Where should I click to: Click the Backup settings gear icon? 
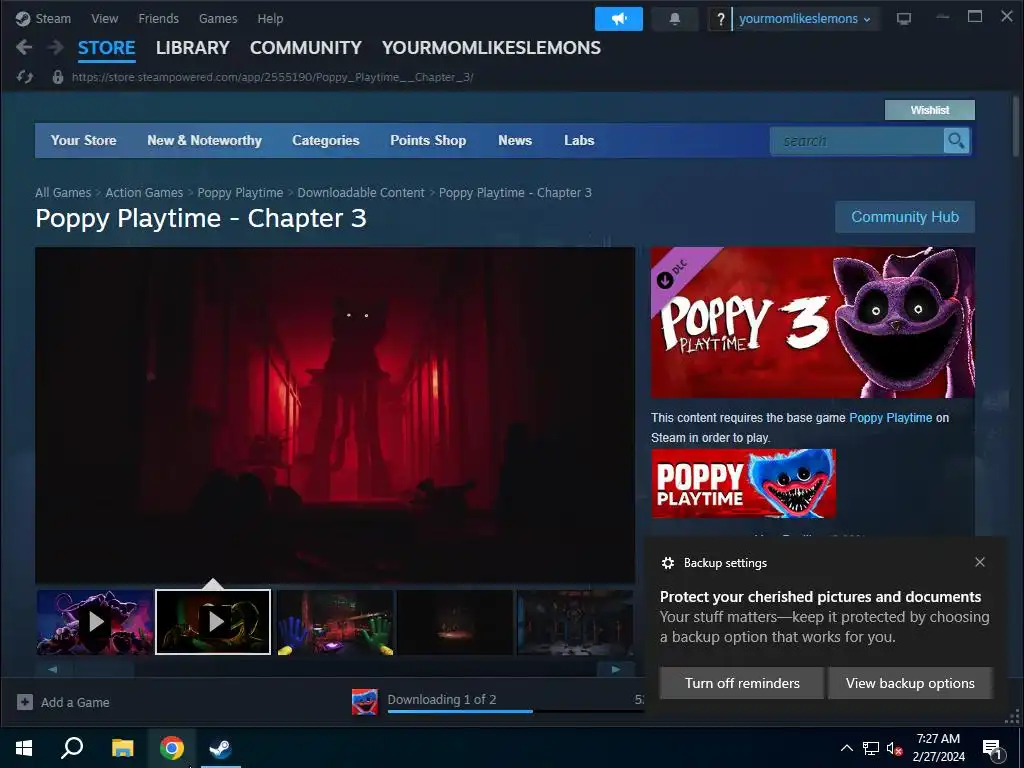pyautogui.click(x=667, y=563)
